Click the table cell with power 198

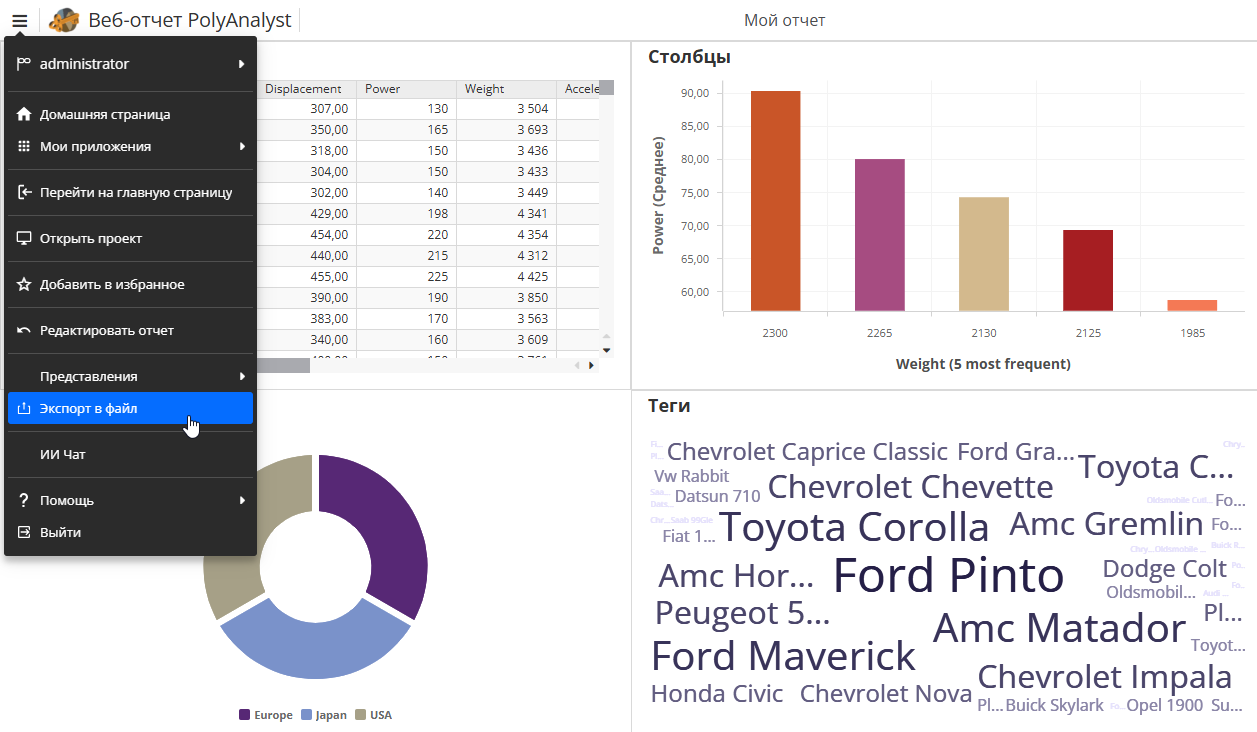point(406,213)
